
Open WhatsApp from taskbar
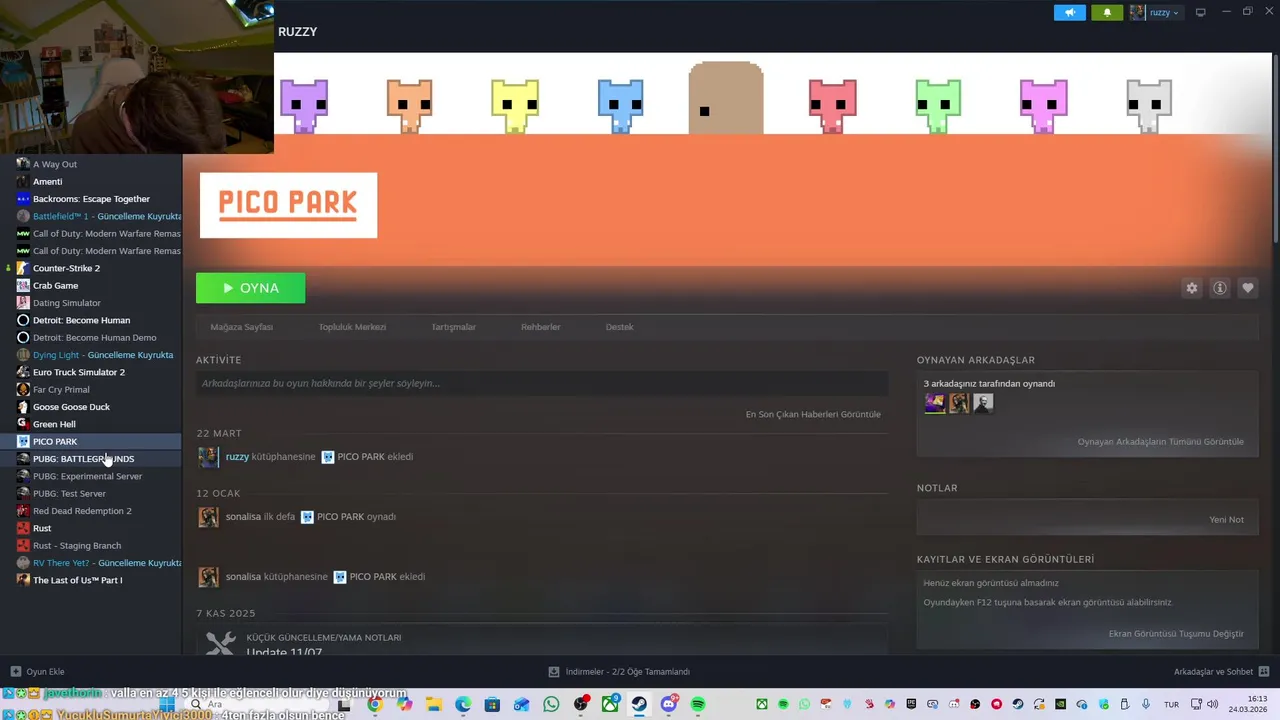551,704
